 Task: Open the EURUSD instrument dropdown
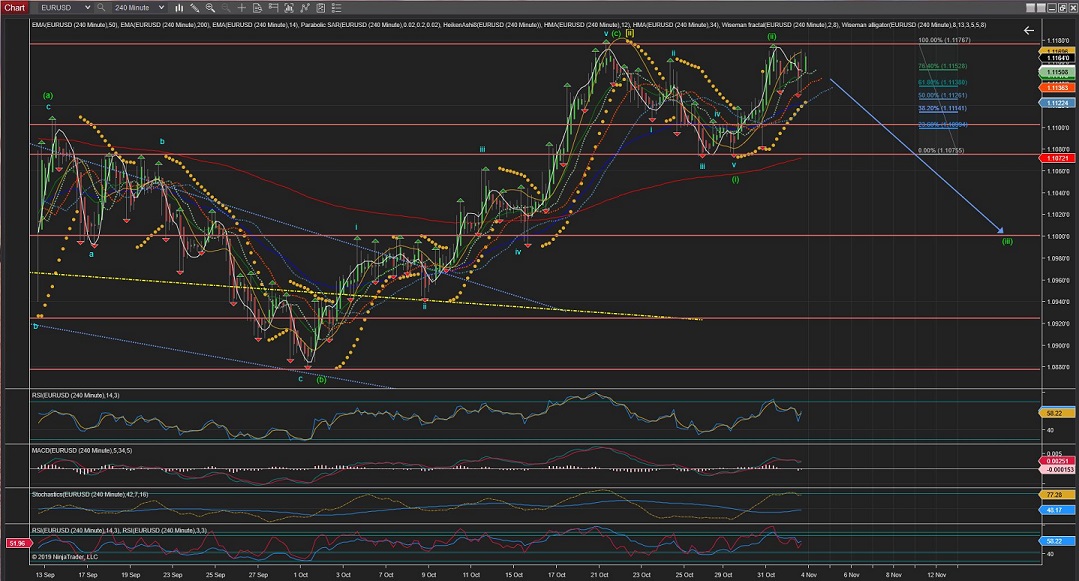(x=64, y=8)
